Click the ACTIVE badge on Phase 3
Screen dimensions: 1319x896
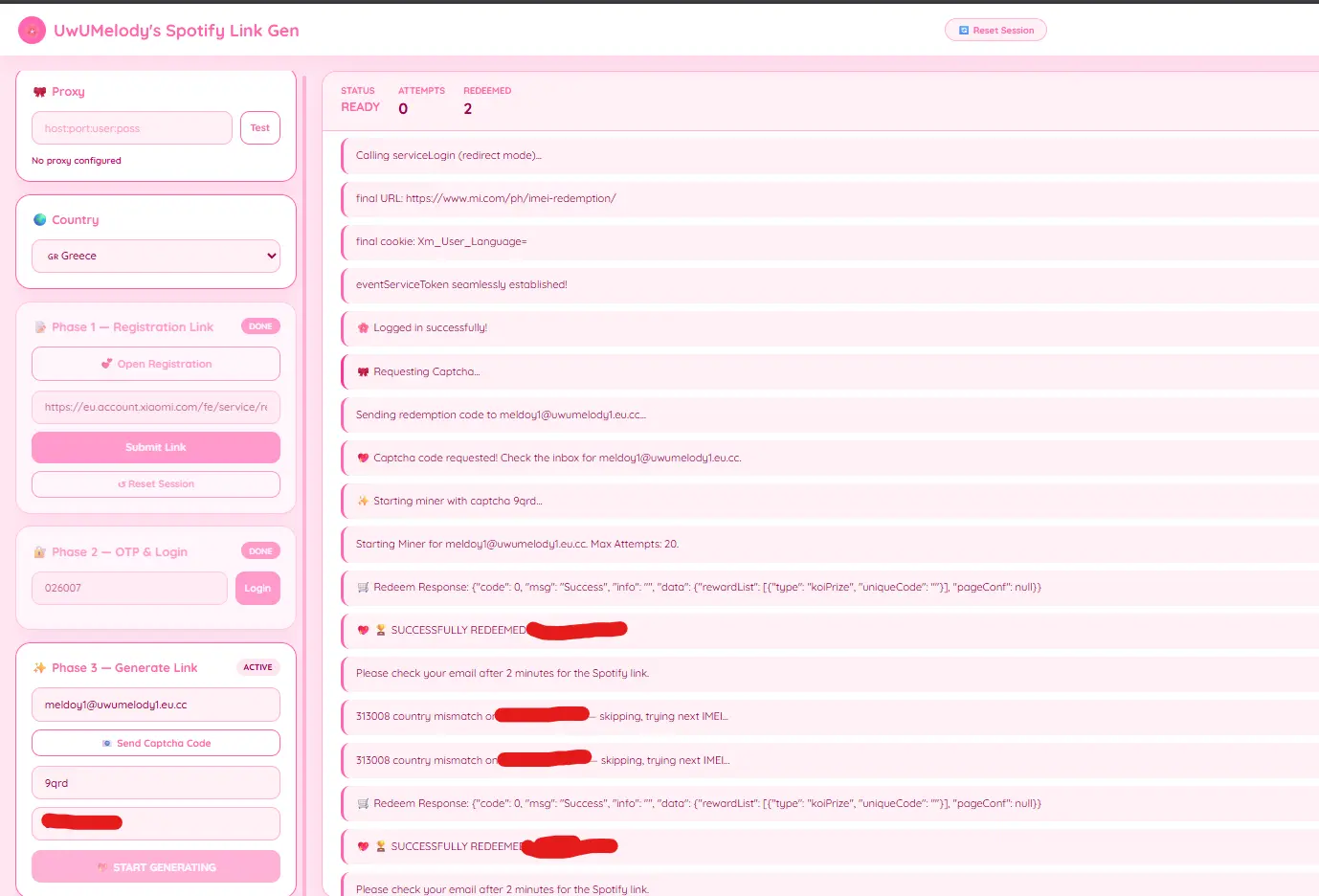pos(257,667)
